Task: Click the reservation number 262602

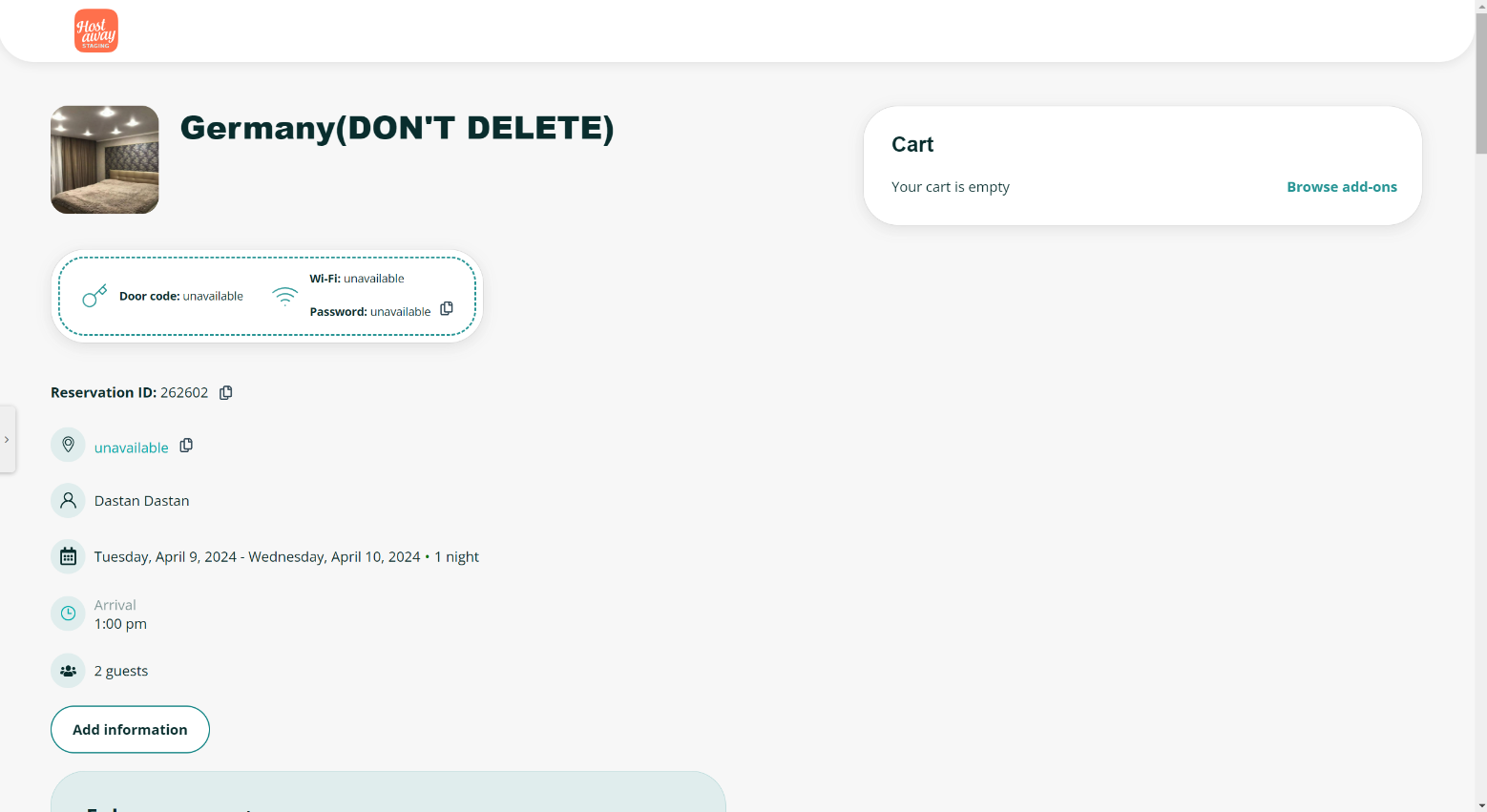Action: tap(184, 393)
